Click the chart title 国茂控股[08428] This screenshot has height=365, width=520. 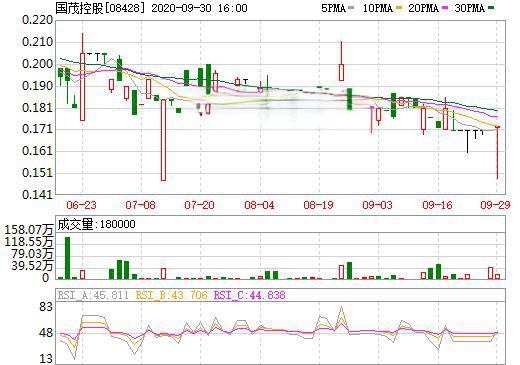tap(101, 8)
